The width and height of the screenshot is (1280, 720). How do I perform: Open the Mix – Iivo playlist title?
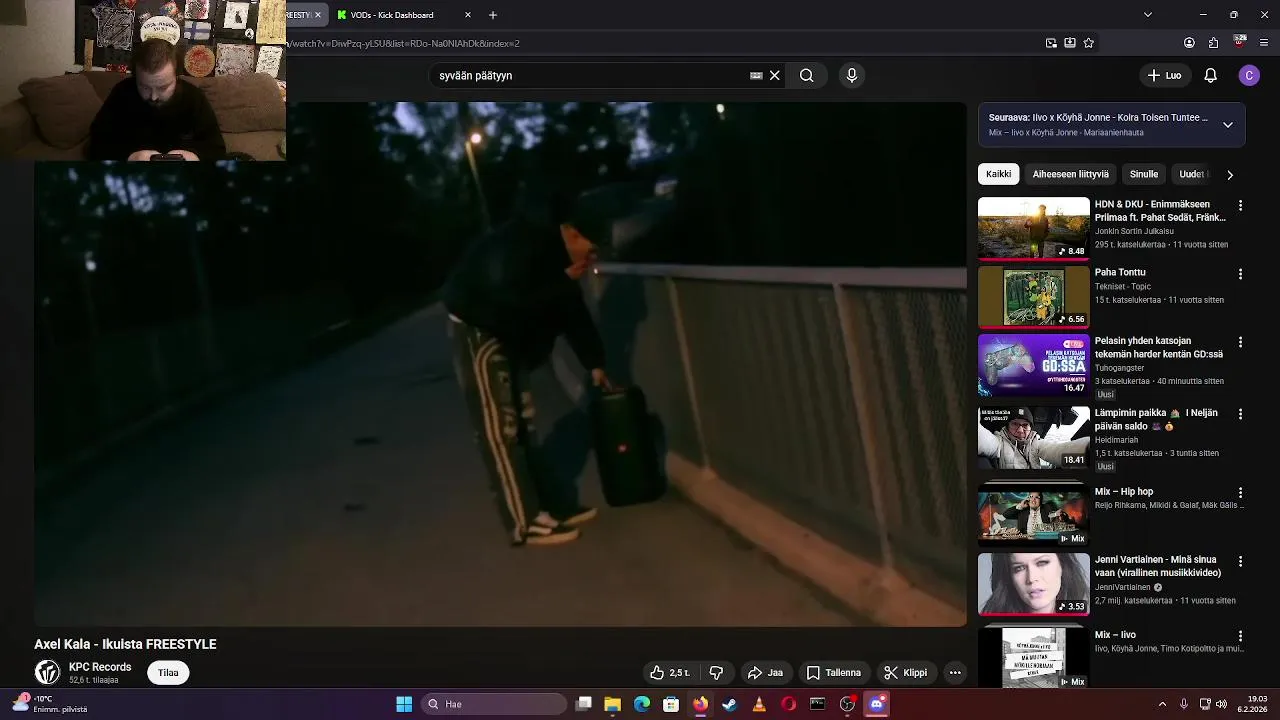pyautogui.click(x=1115, y=635)
